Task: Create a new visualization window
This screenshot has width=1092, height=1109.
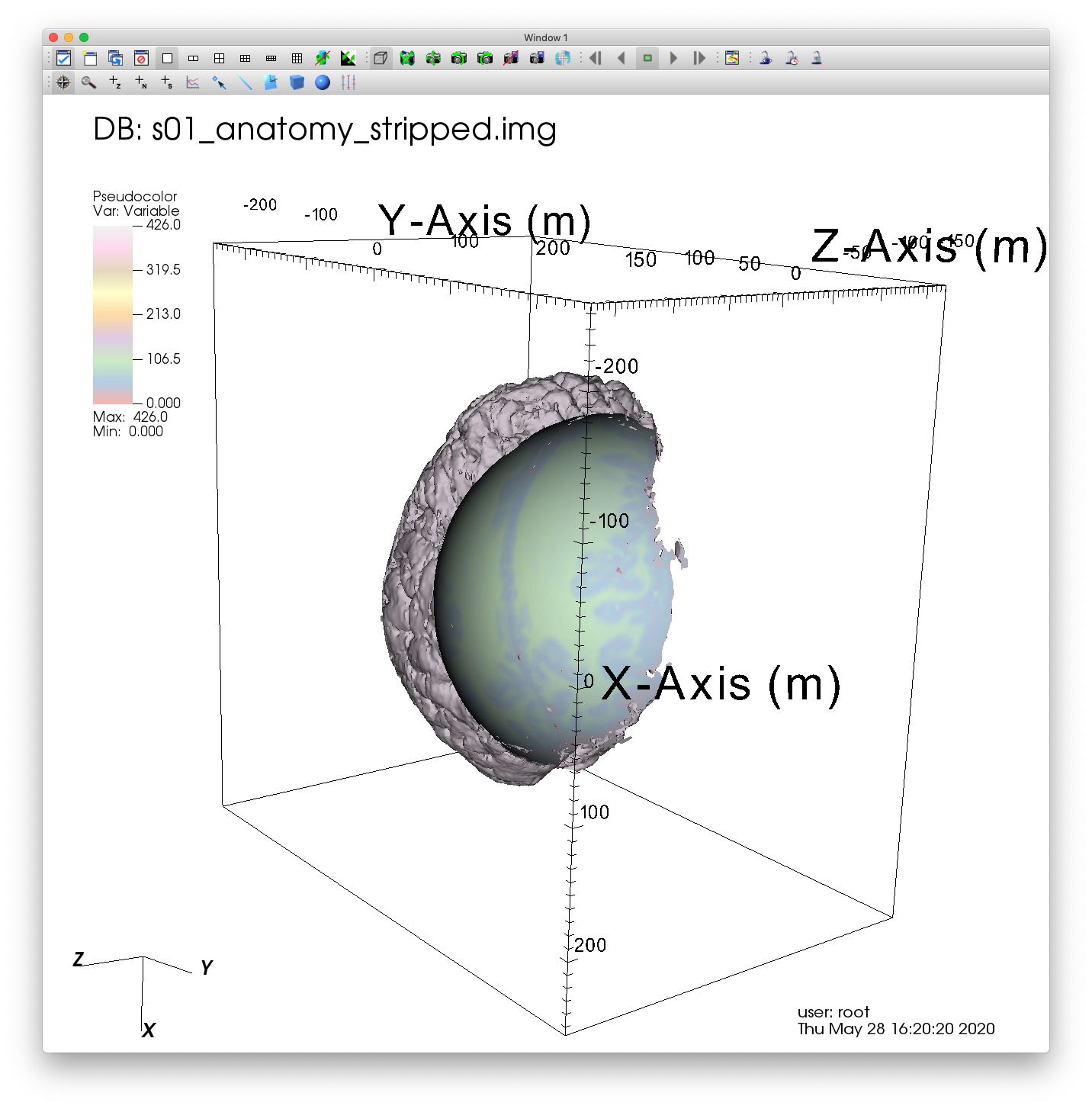Action: pyautogui.click(x=90, y=58)
